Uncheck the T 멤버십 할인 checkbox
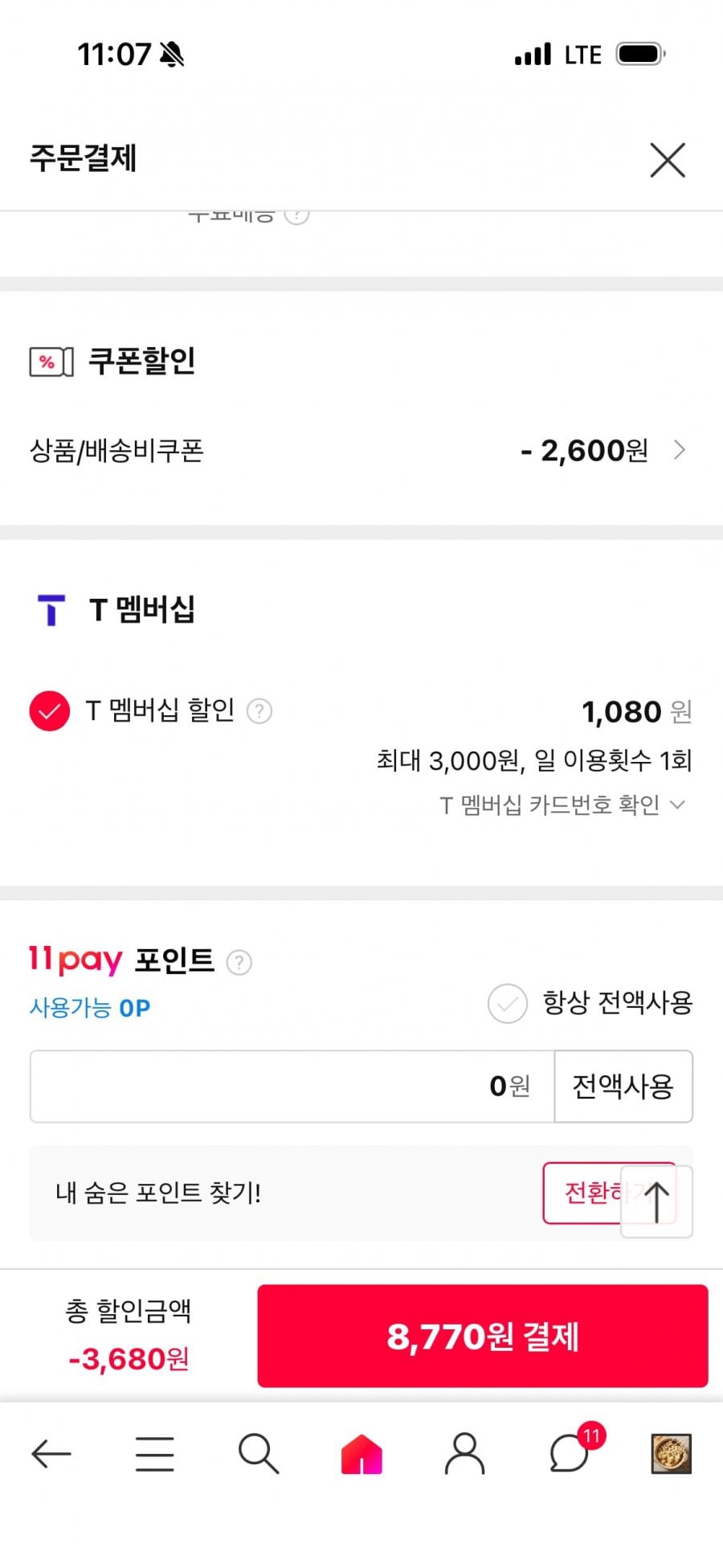This screenshot has width=723, height=1568. point(50,711)
